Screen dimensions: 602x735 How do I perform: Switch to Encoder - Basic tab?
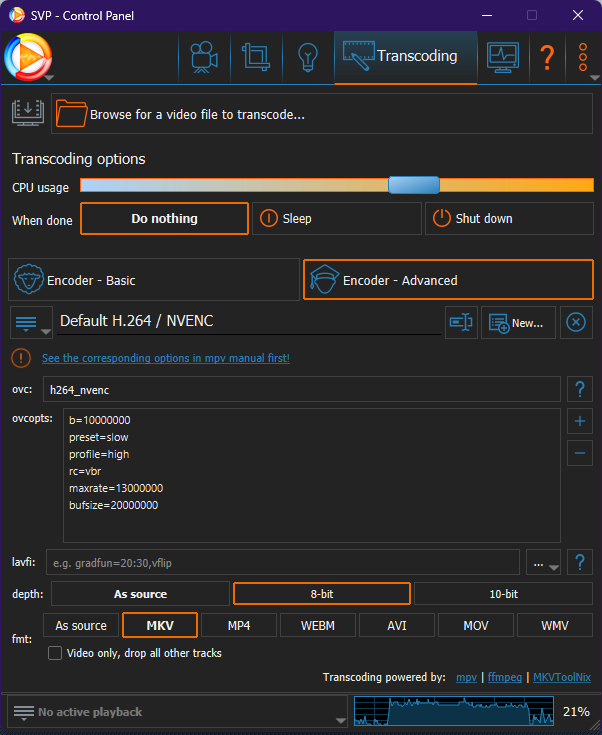(152, 280)
